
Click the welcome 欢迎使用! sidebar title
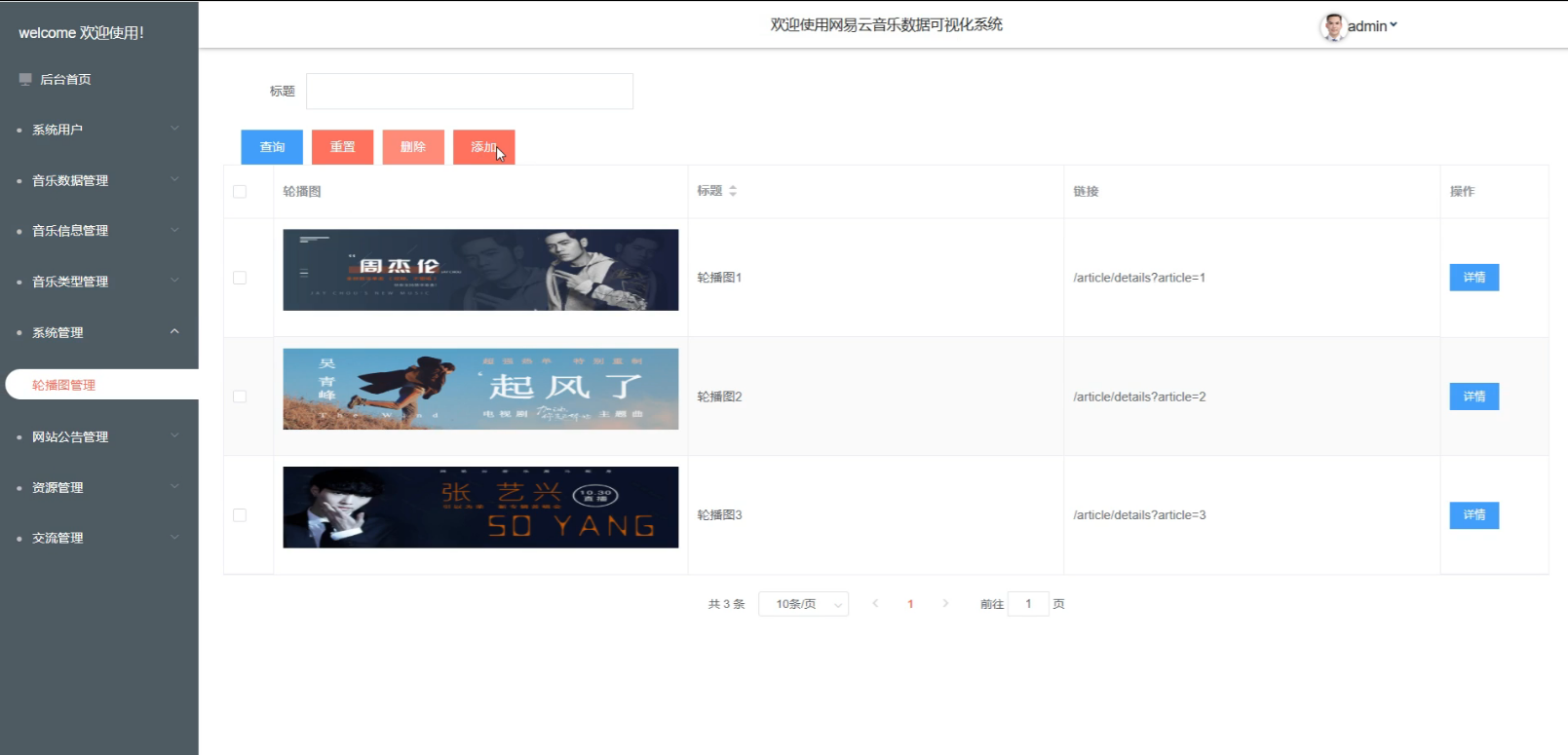click(x=81, y=33)
